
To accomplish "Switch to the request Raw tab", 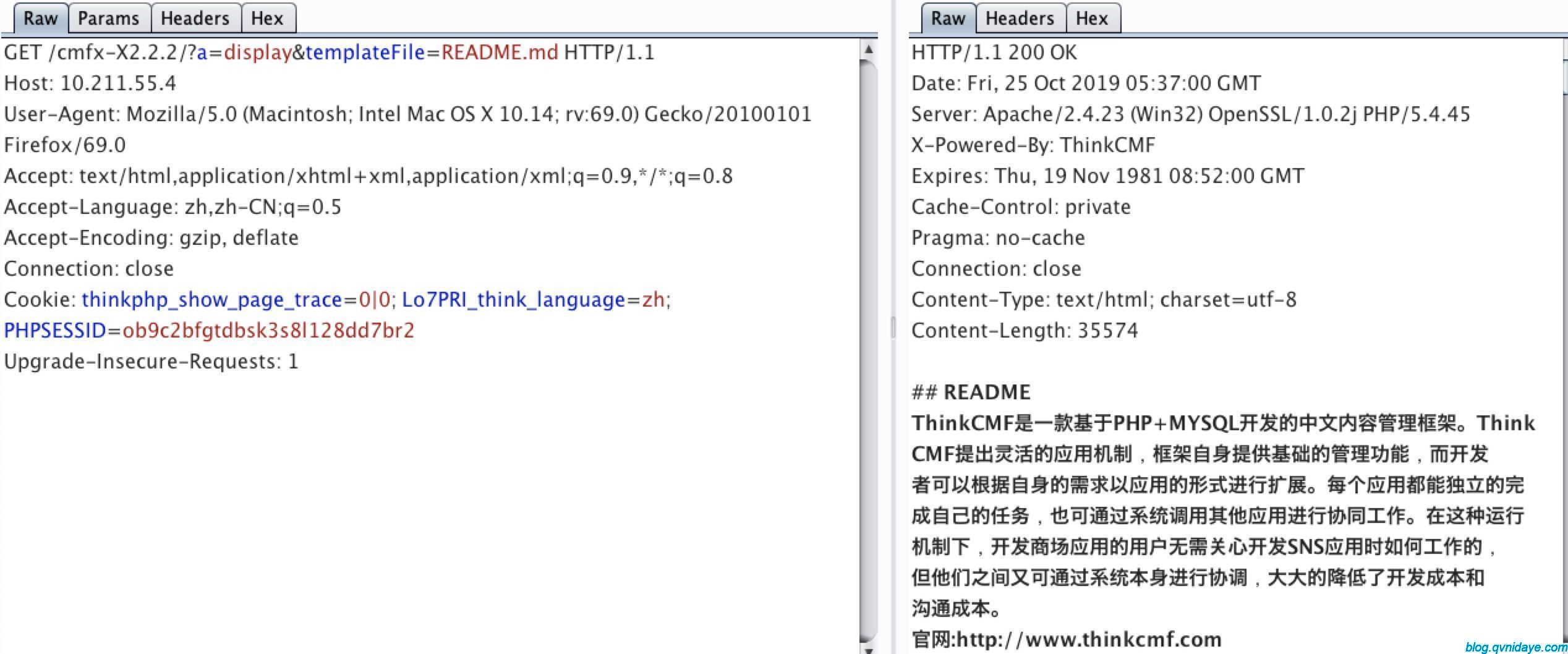I will pyautogui.click(x=40, y=18).
